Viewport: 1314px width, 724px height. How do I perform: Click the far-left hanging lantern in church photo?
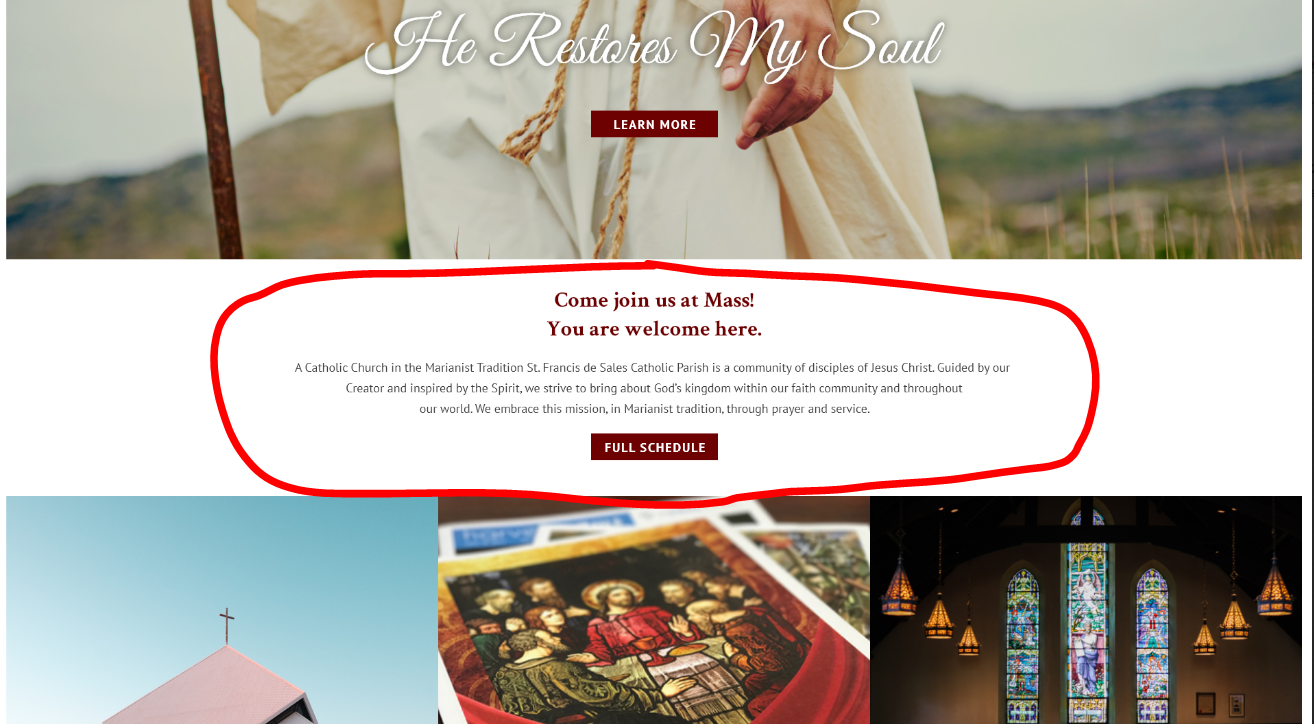click(898, 588)
